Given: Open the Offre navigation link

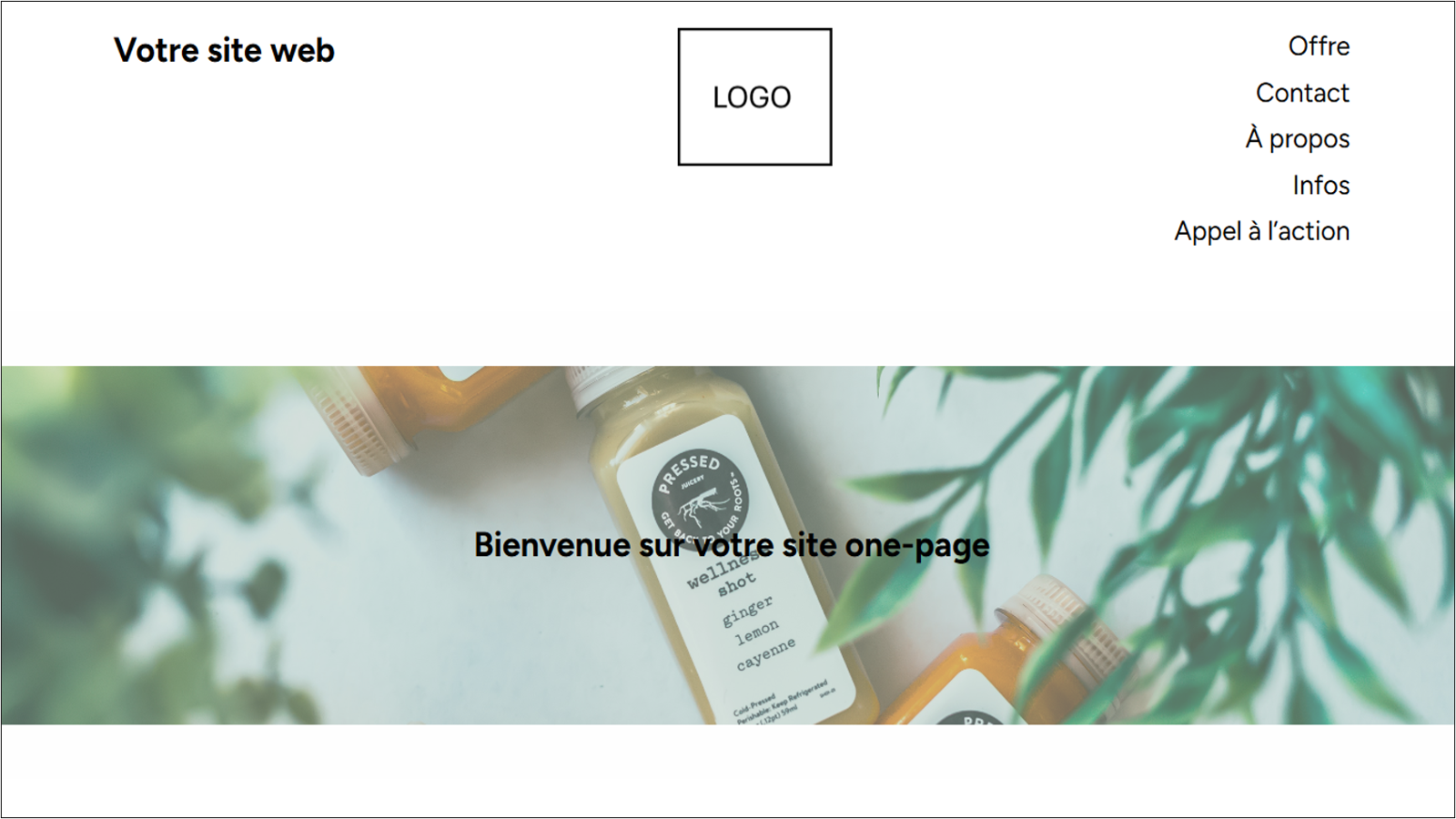Looking at the screenshot, I should click(x=1319, y=46).
